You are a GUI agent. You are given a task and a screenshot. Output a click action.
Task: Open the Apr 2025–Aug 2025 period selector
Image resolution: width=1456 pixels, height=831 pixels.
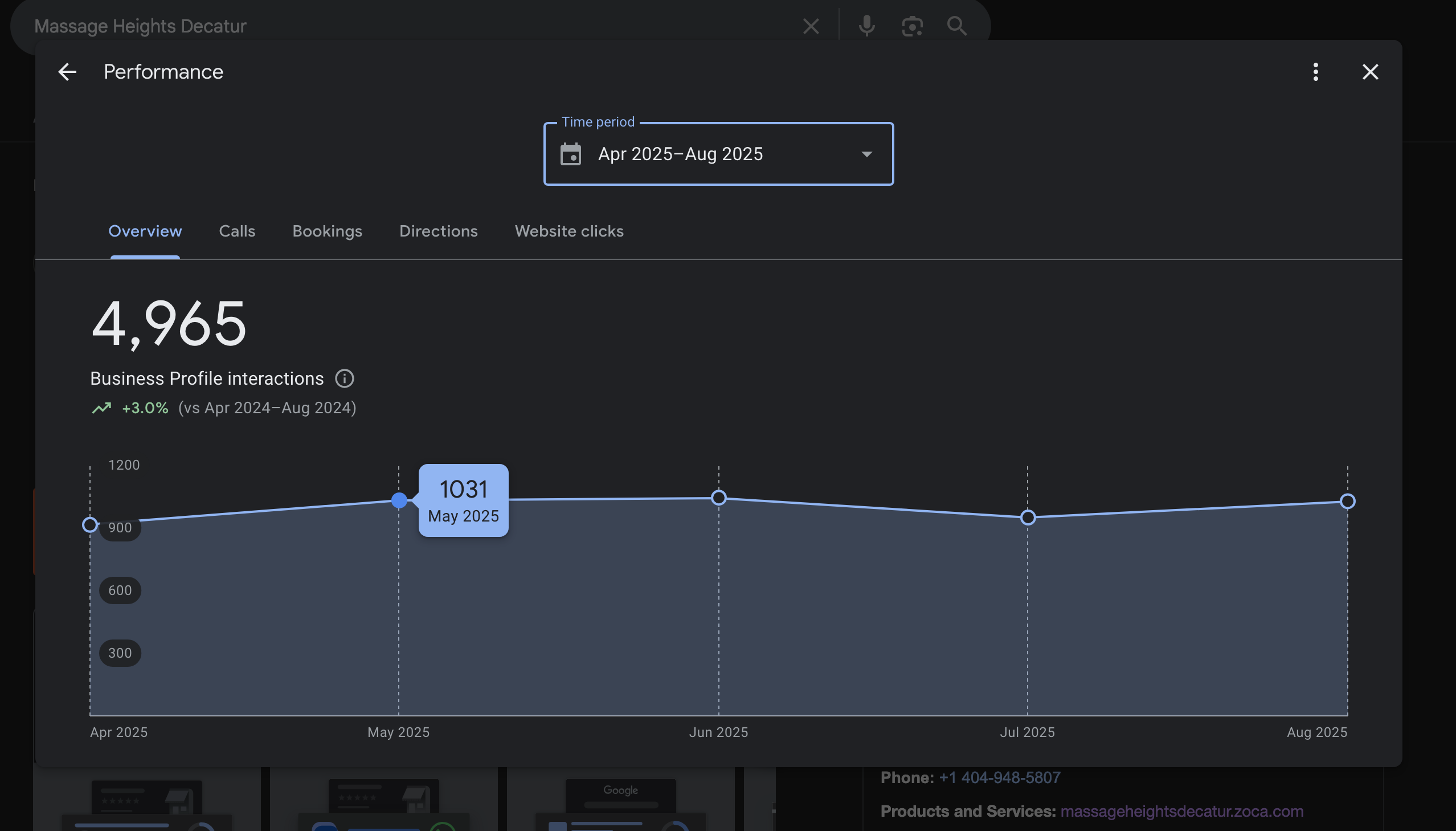(x=680, y=154)
